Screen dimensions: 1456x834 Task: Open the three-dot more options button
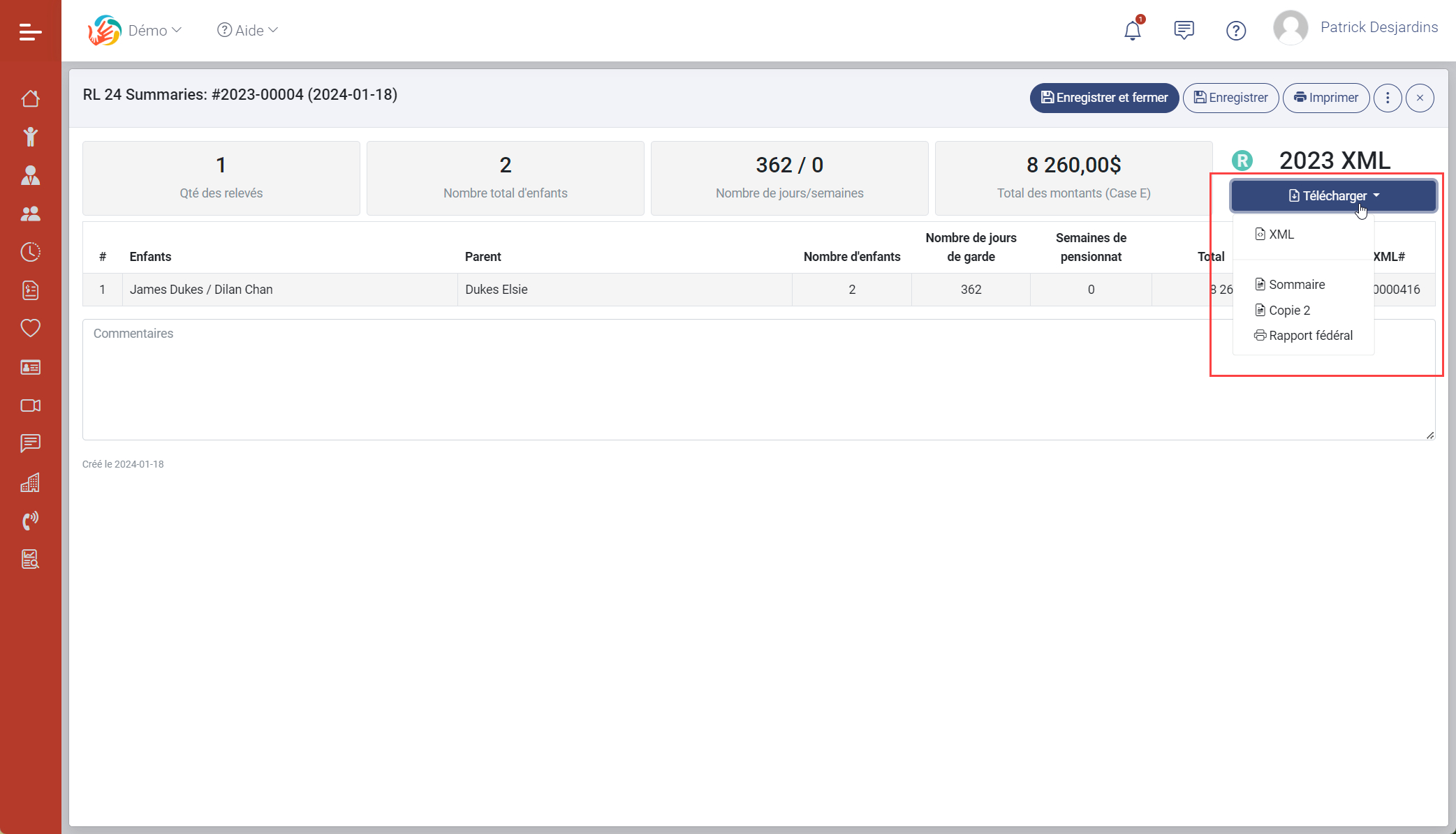click(x=1388, y=98)
